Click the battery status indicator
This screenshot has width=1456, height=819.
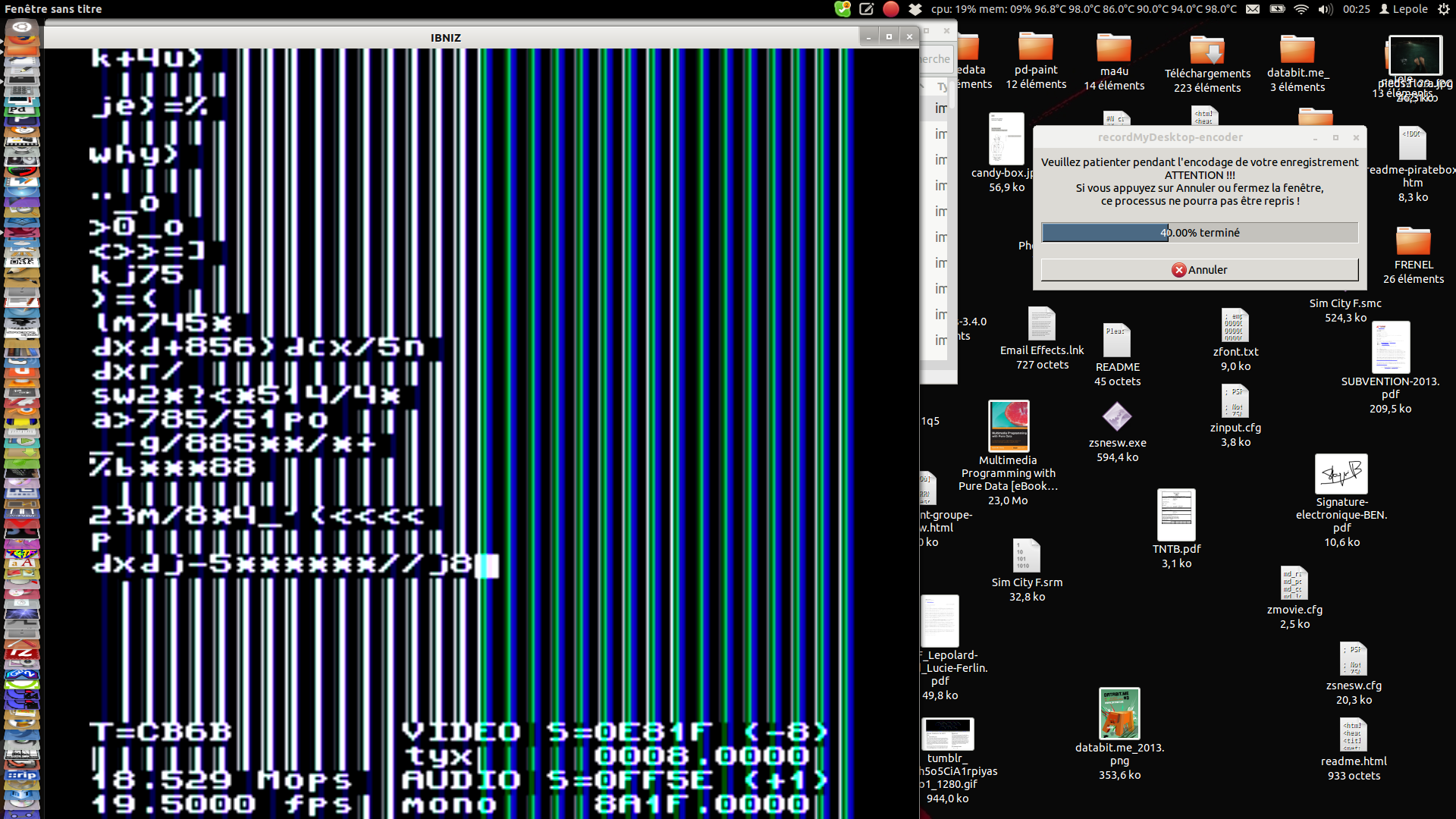[x=1277, y=9]
